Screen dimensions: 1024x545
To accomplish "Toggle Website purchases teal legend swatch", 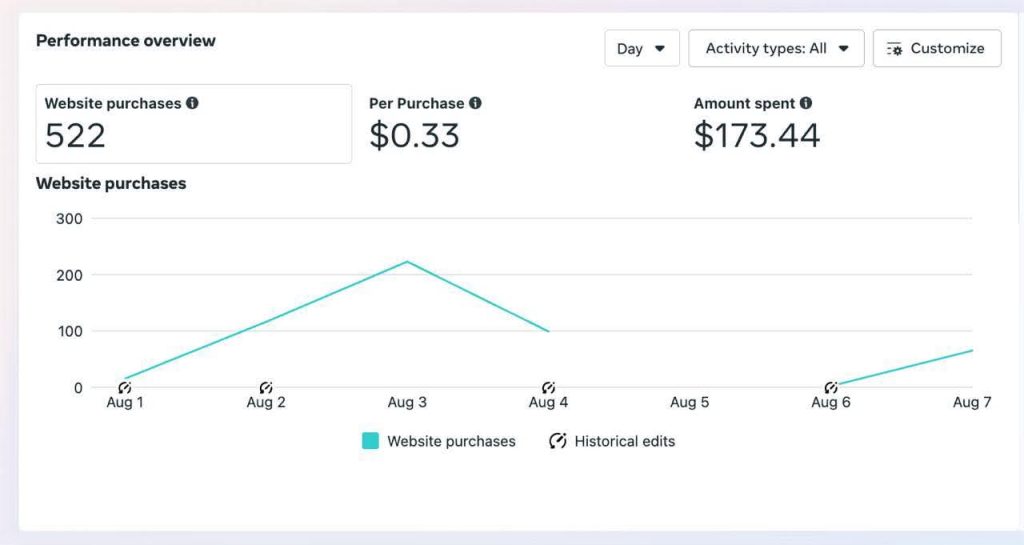I will click(371, 441).
